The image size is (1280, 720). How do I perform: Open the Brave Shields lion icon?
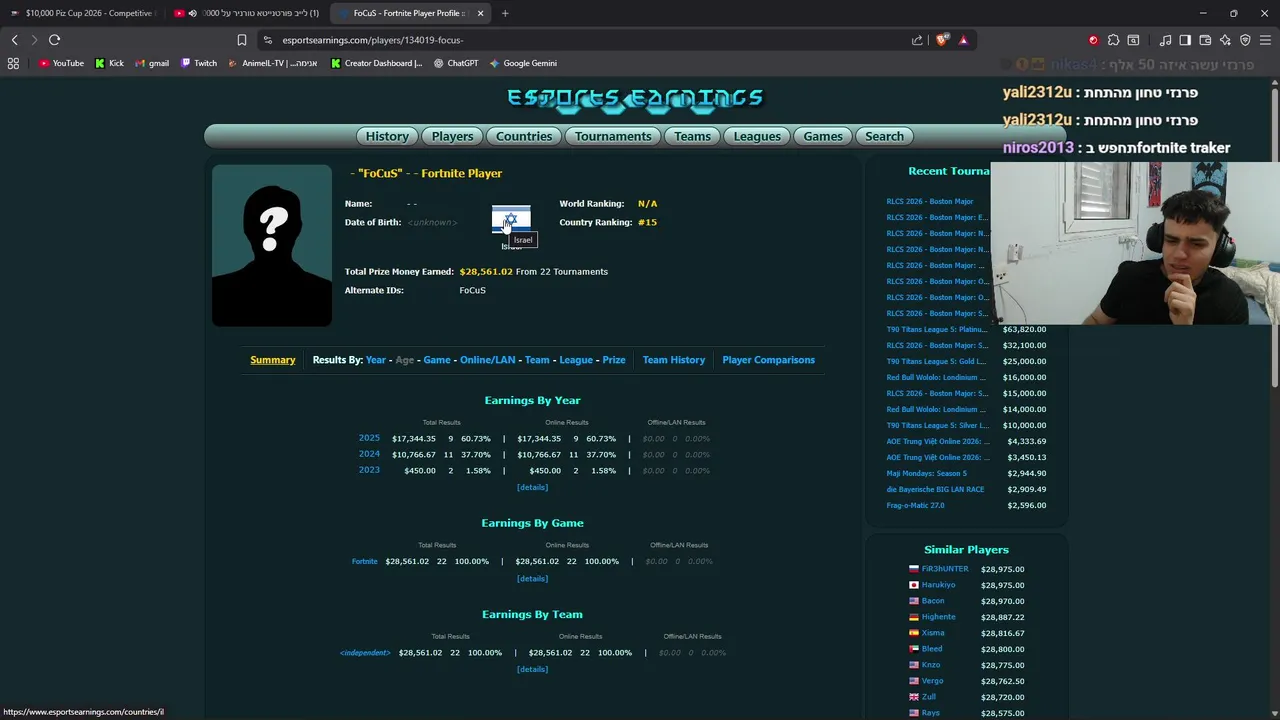pyautogui.click(x=941, y=40)
